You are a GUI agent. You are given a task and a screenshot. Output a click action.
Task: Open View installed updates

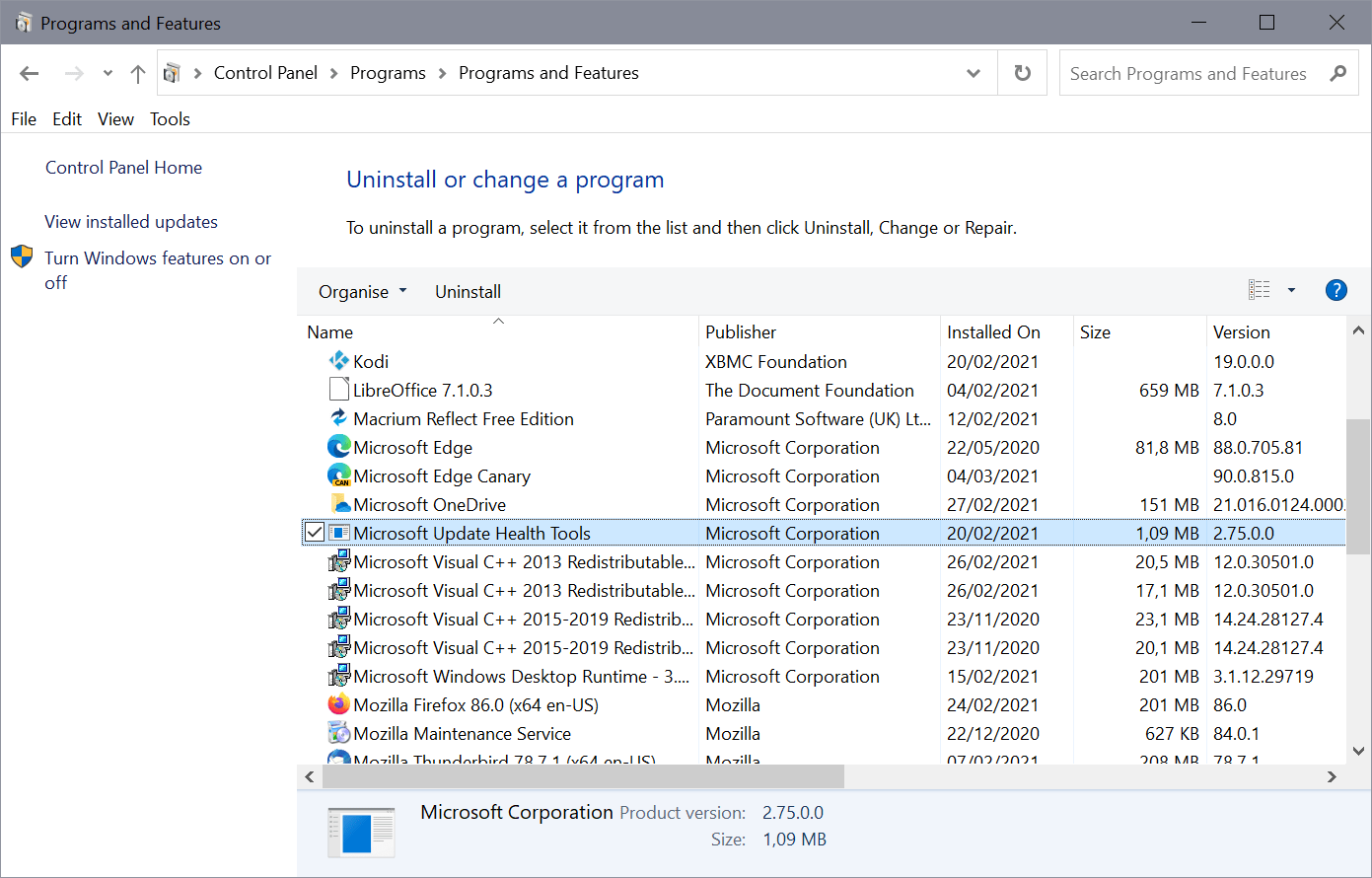click(130, 221)
